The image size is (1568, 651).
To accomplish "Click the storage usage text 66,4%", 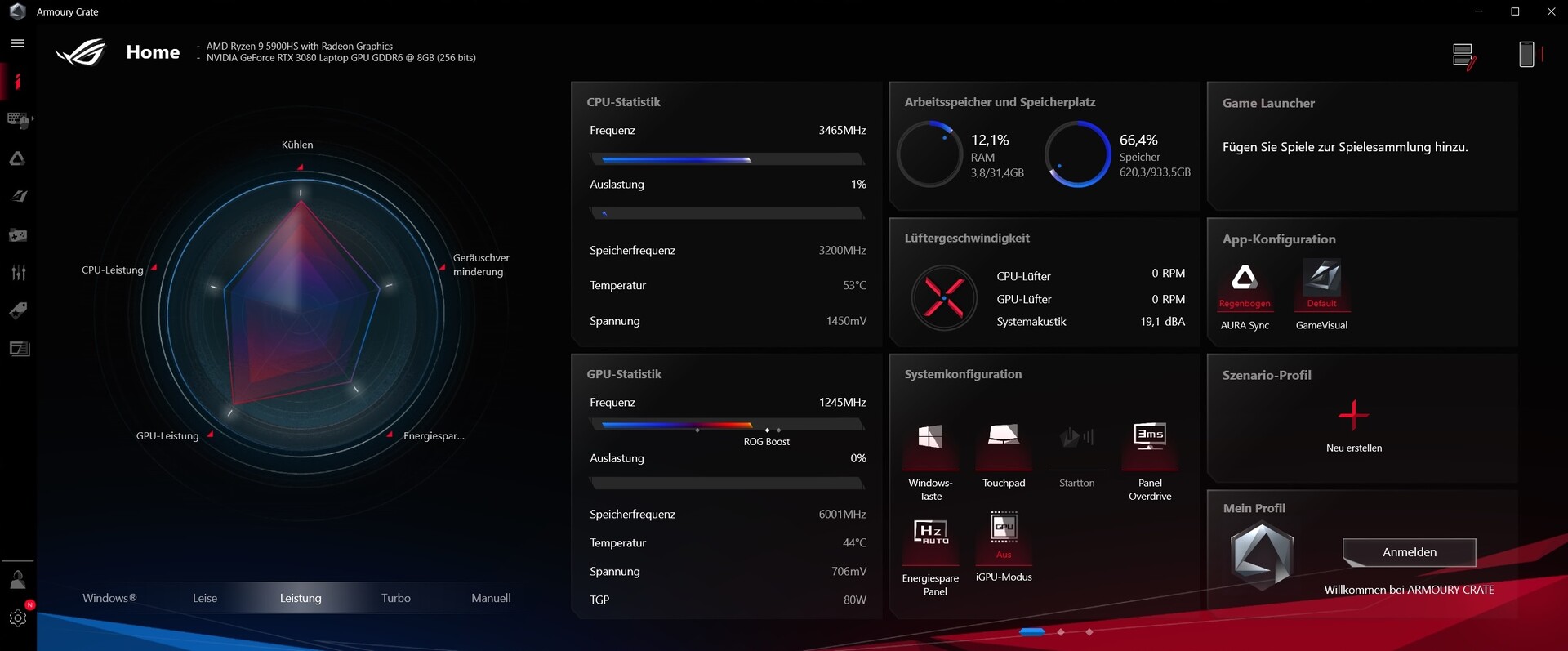I will point(1138,140).
